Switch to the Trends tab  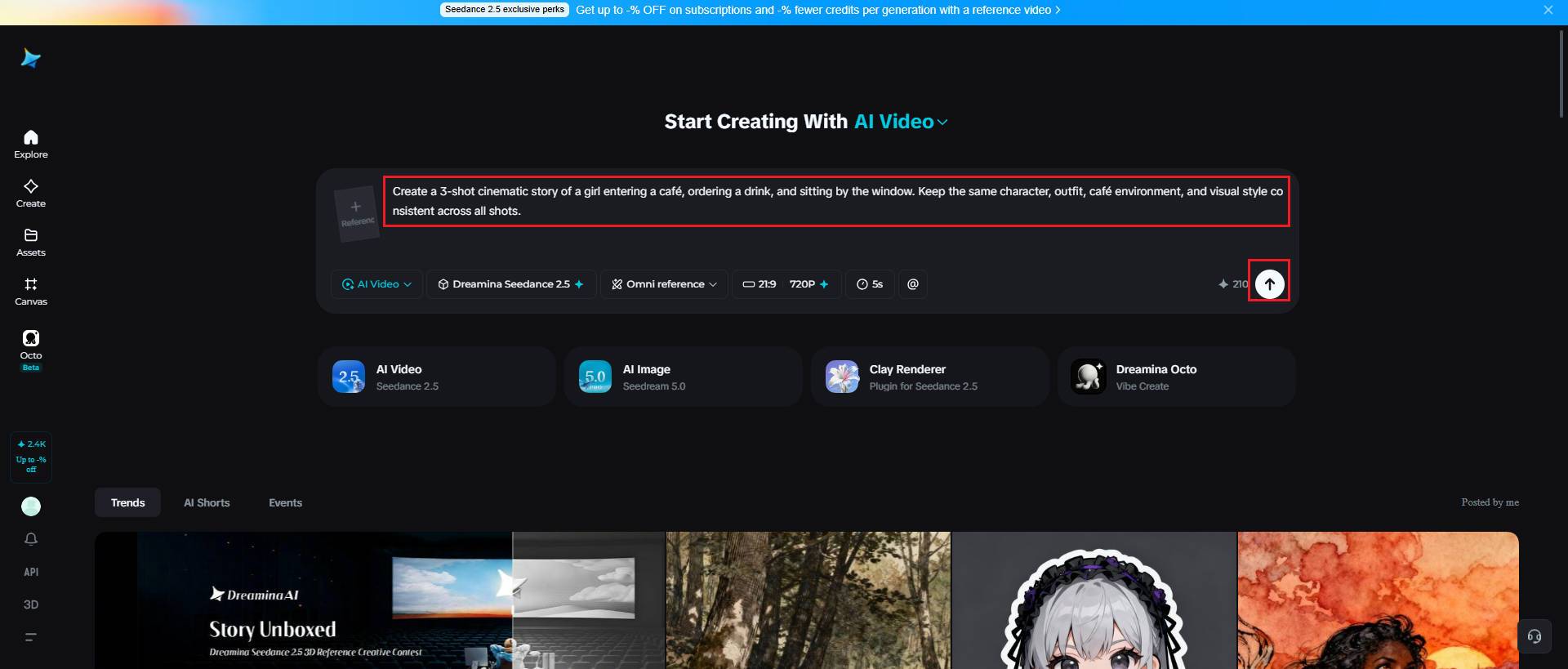[127, 502]
